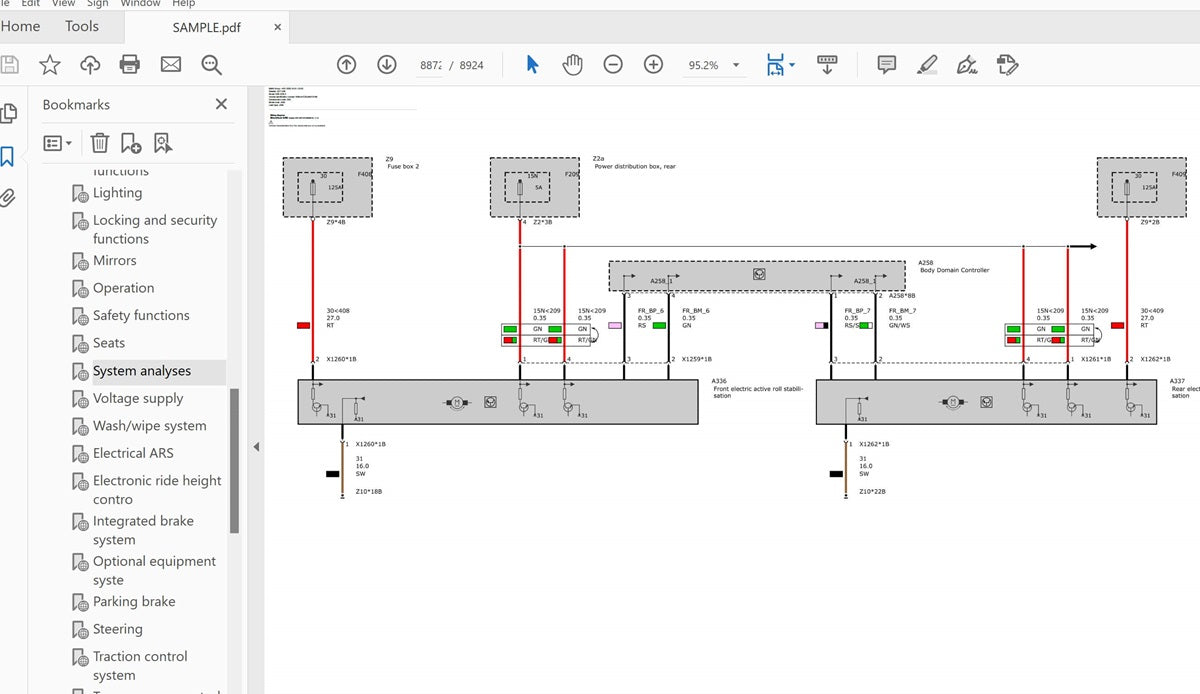Open the page thumbnails panel
1200x694 pixels.
point(10,113)
